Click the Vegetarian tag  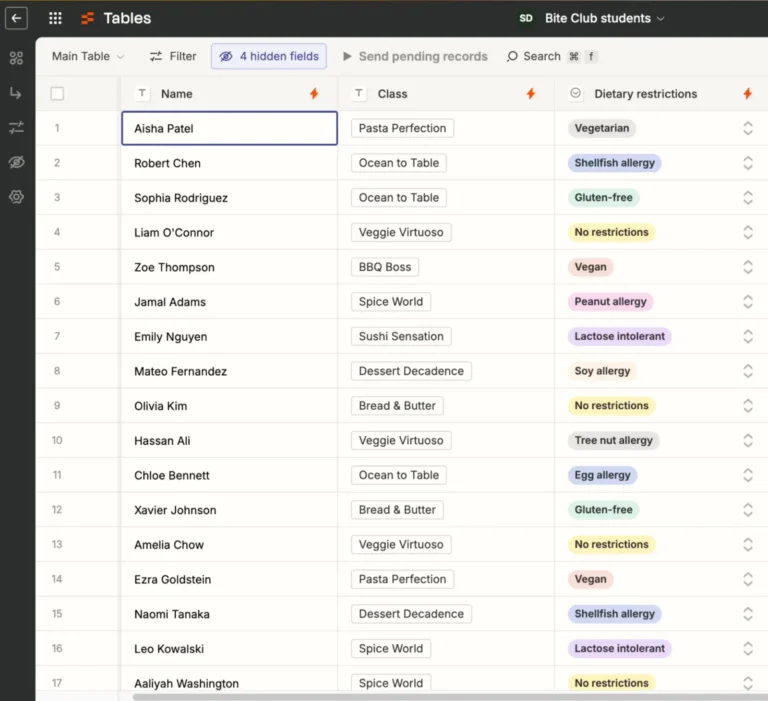click(601, 128)
